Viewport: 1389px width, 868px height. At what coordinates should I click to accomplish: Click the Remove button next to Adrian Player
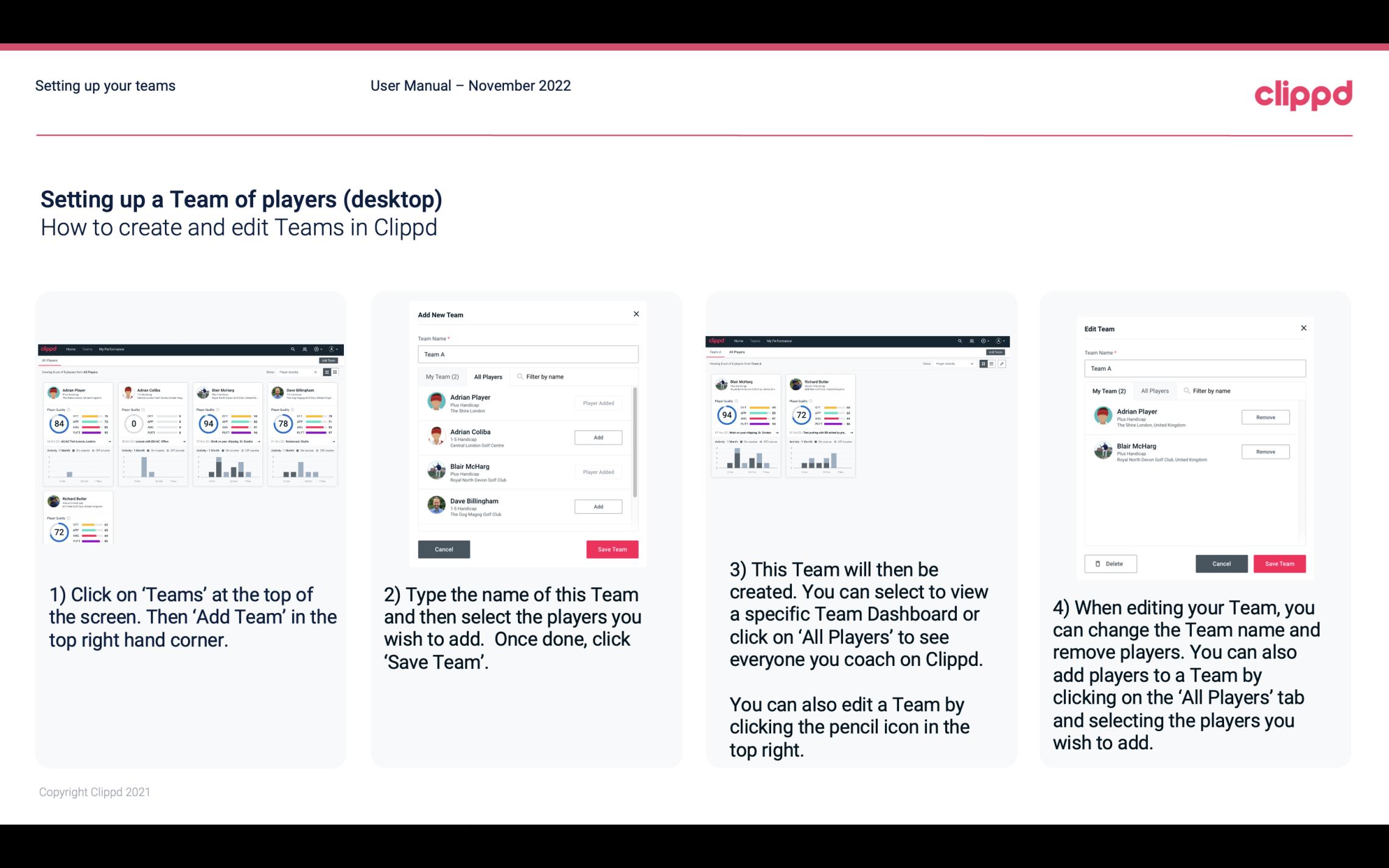click(x=1265, y=417)
